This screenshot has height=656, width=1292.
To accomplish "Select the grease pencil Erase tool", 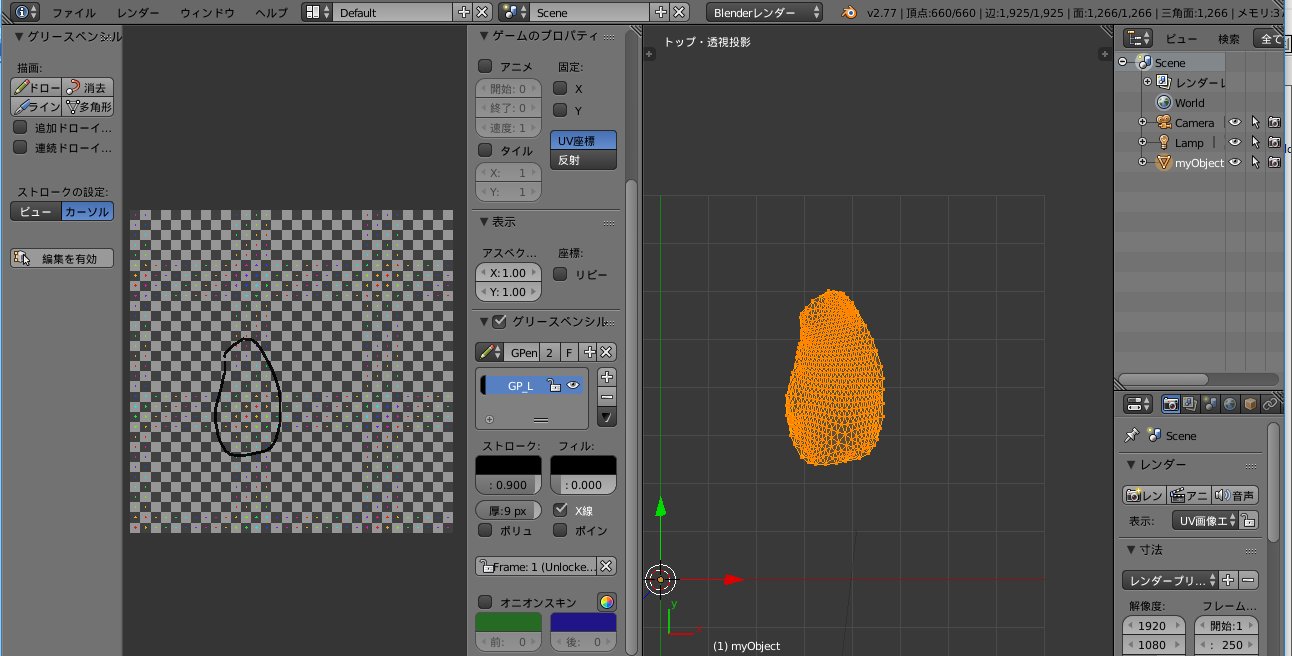I will (88, 88).
